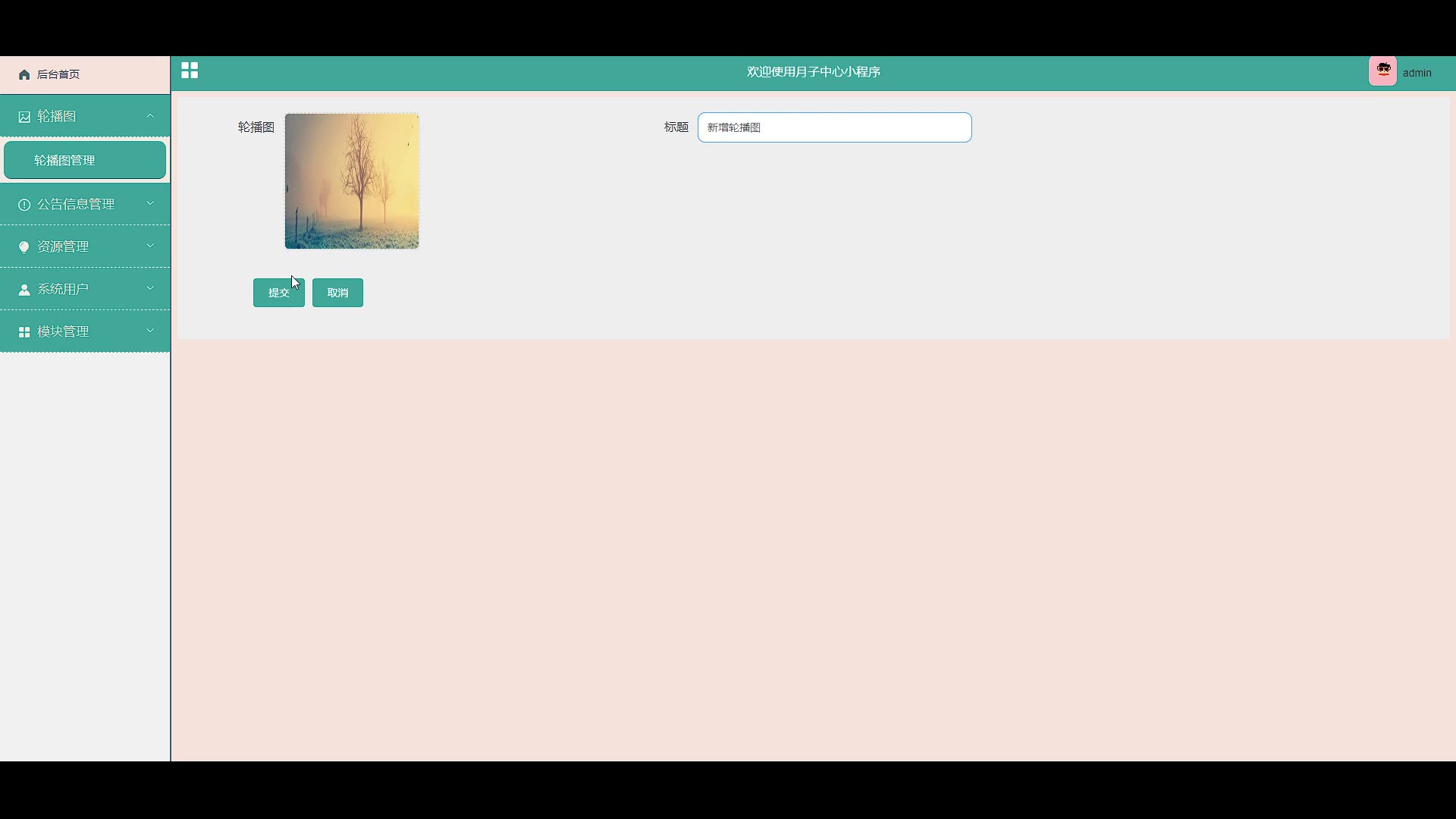Click the bulb icon beside 资源管理

coord(24,247)
